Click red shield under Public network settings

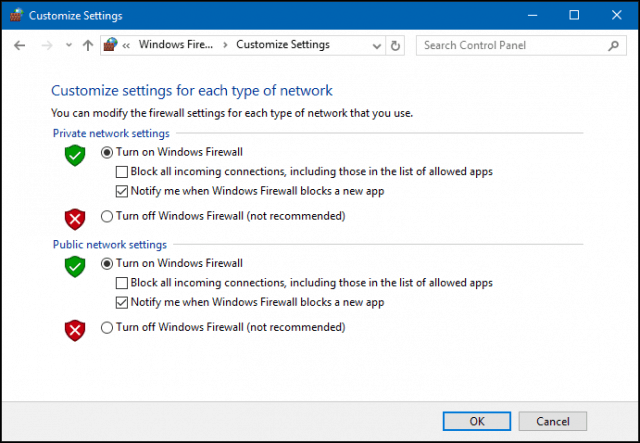75,330
